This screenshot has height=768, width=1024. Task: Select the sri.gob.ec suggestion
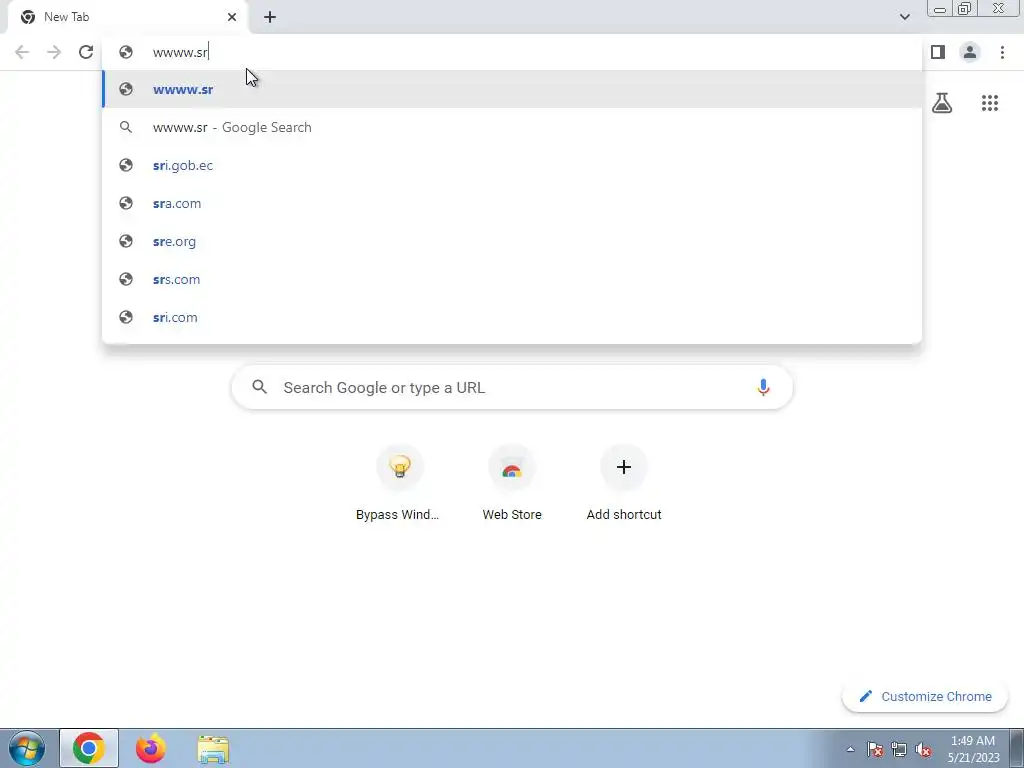[x=512, y=165]
